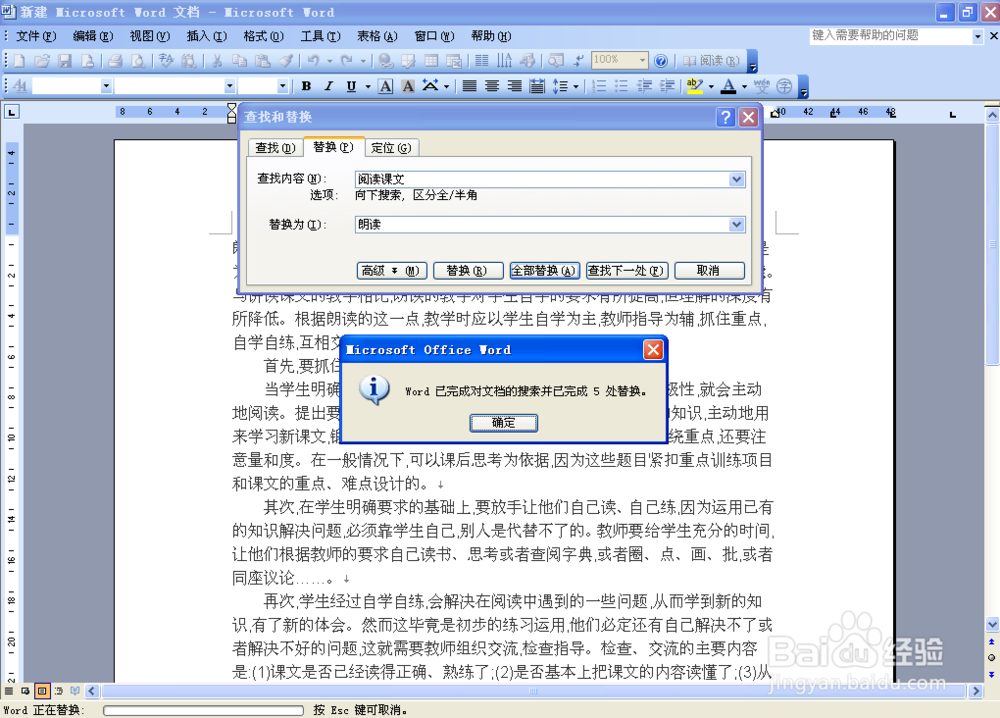This screenshot has width=1000, height=718.
Task: Click the 替换(R) button
Action: (467, 270)
